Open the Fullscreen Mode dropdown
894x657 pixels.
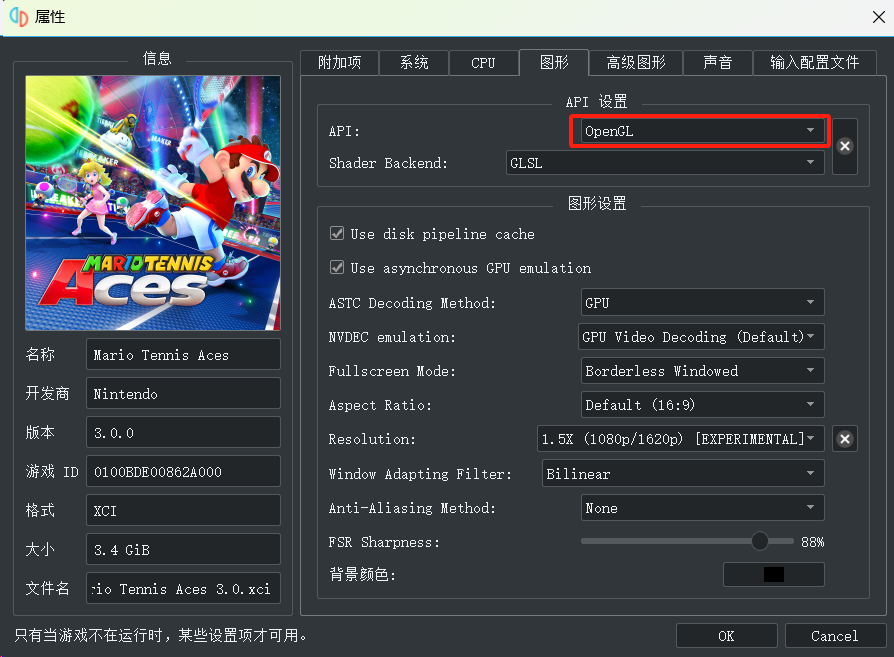[702, 371]
